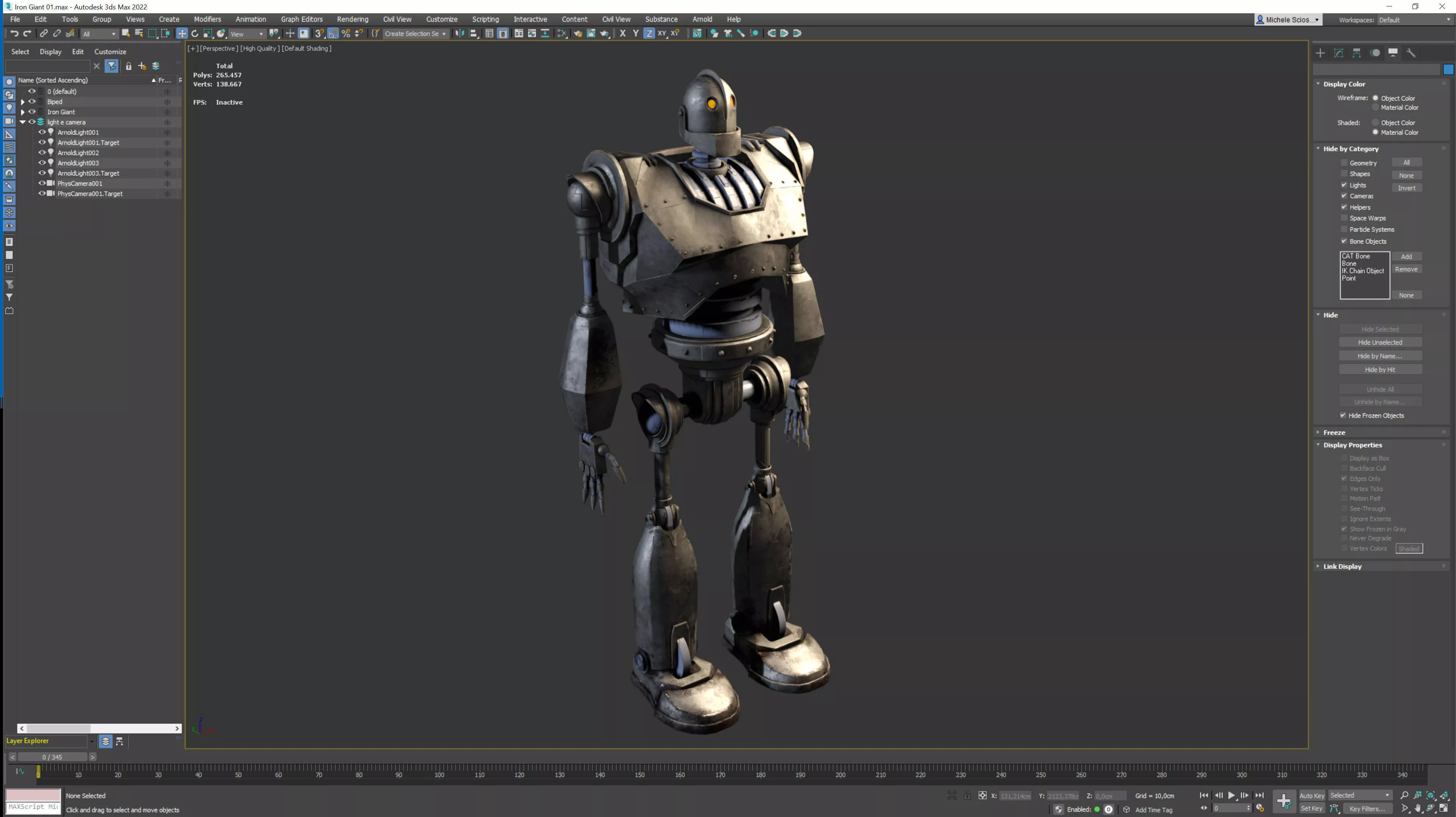The height and width of the screenshot is (817, 1456).
Task: Restrict transform to Z axis
Action: 649,33
